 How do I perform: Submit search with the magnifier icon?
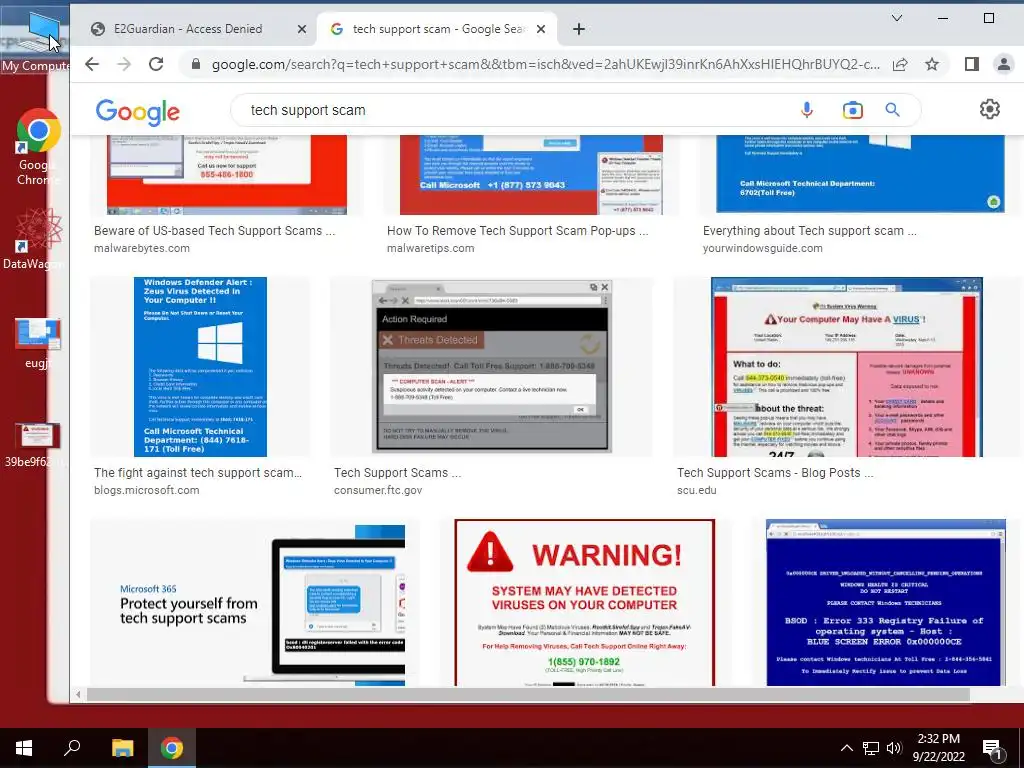(893, 110)
